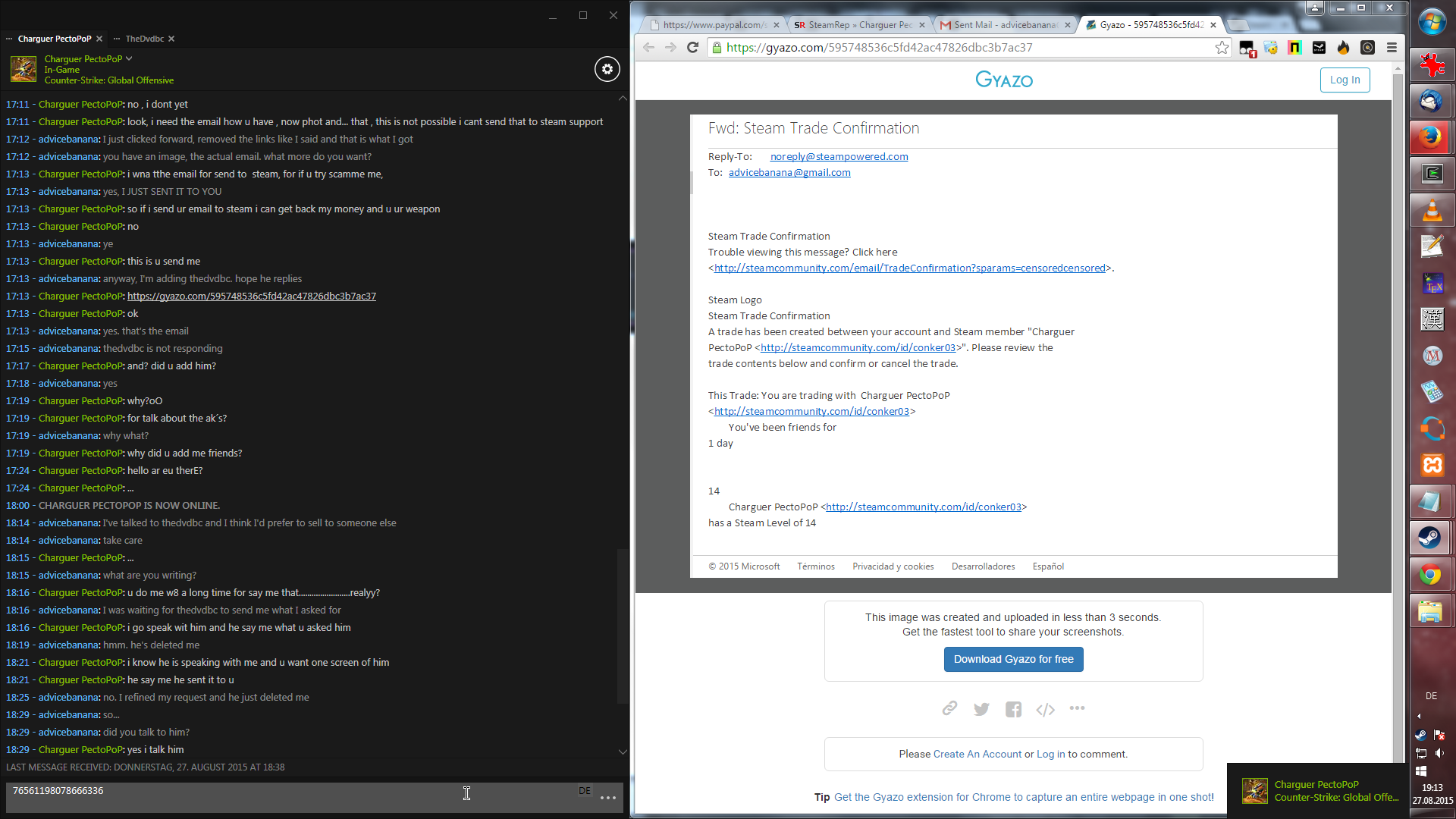1456x819 pixels.
Task: Open Steam chat settings gear
Action: click(607, 69)
